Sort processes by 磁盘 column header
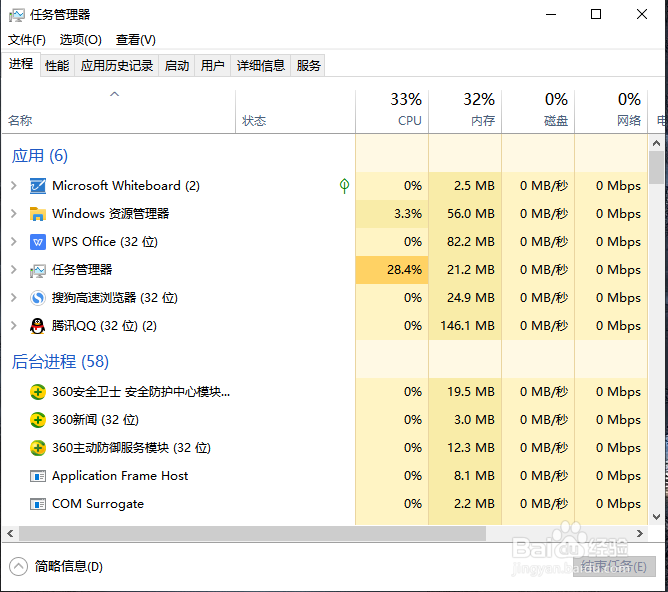668x592 pixels. 538,112
